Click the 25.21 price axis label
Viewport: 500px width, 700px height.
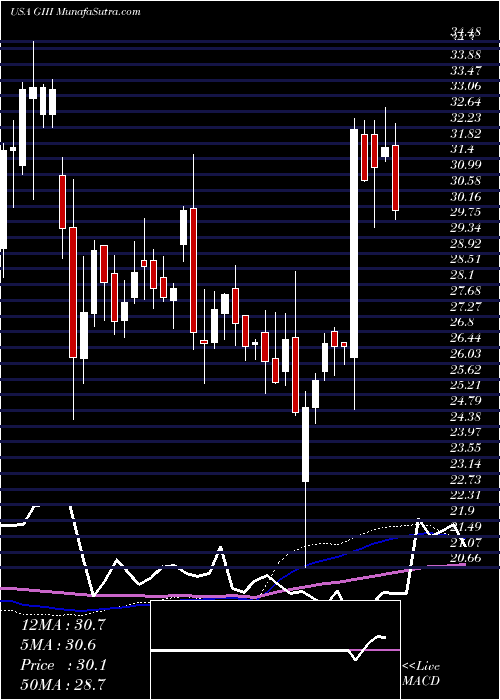466,386
